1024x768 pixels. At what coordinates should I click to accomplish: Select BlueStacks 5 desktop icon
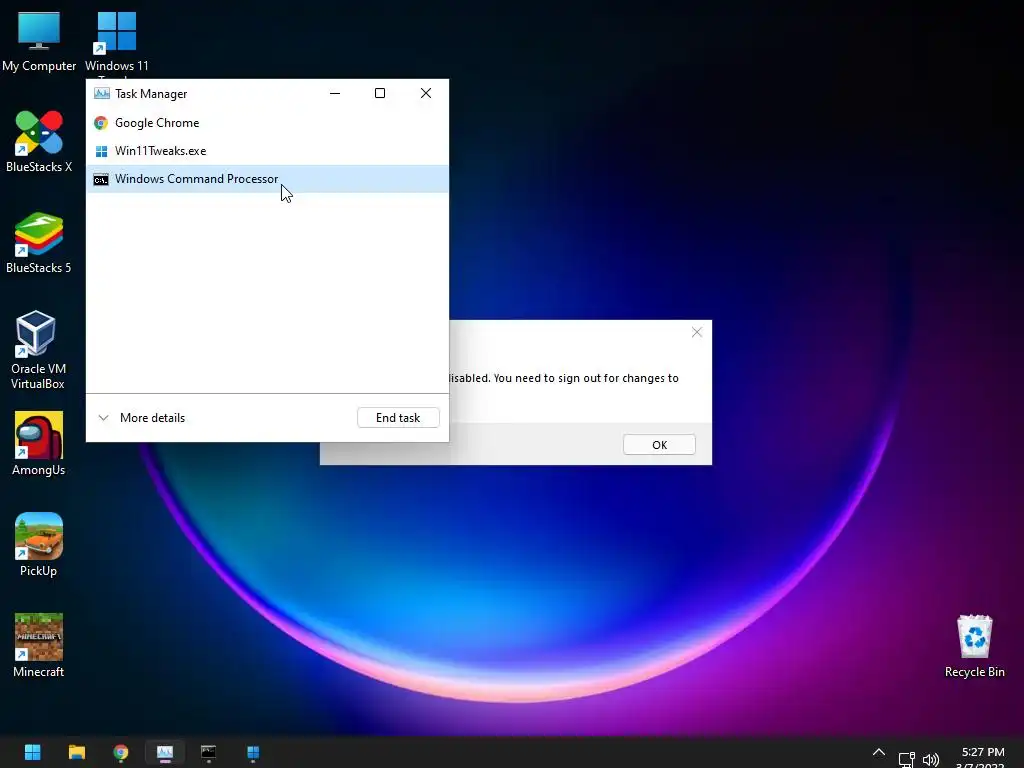coord(39,243)
